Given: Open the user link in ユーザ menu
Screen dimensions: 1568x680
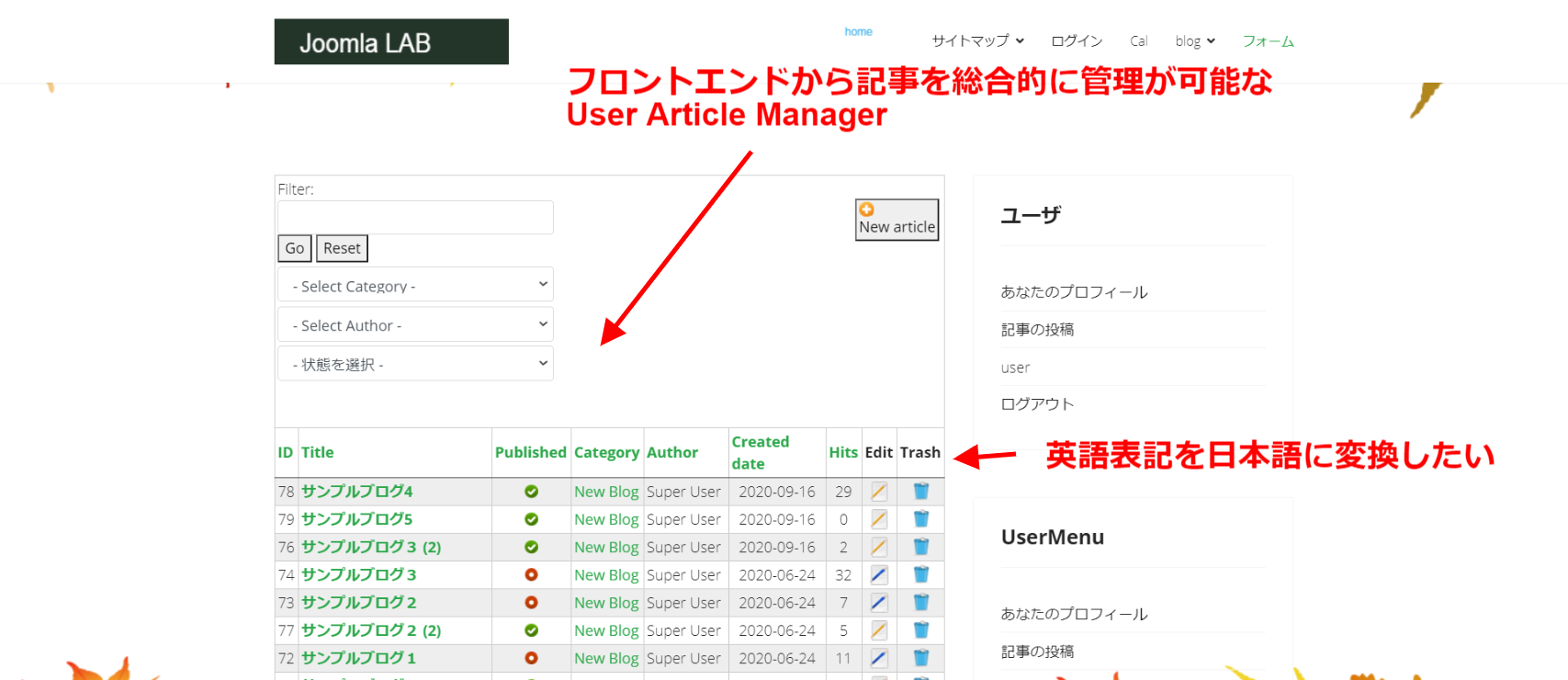Looking at the screenshot, I should [x=1015, y=368].
